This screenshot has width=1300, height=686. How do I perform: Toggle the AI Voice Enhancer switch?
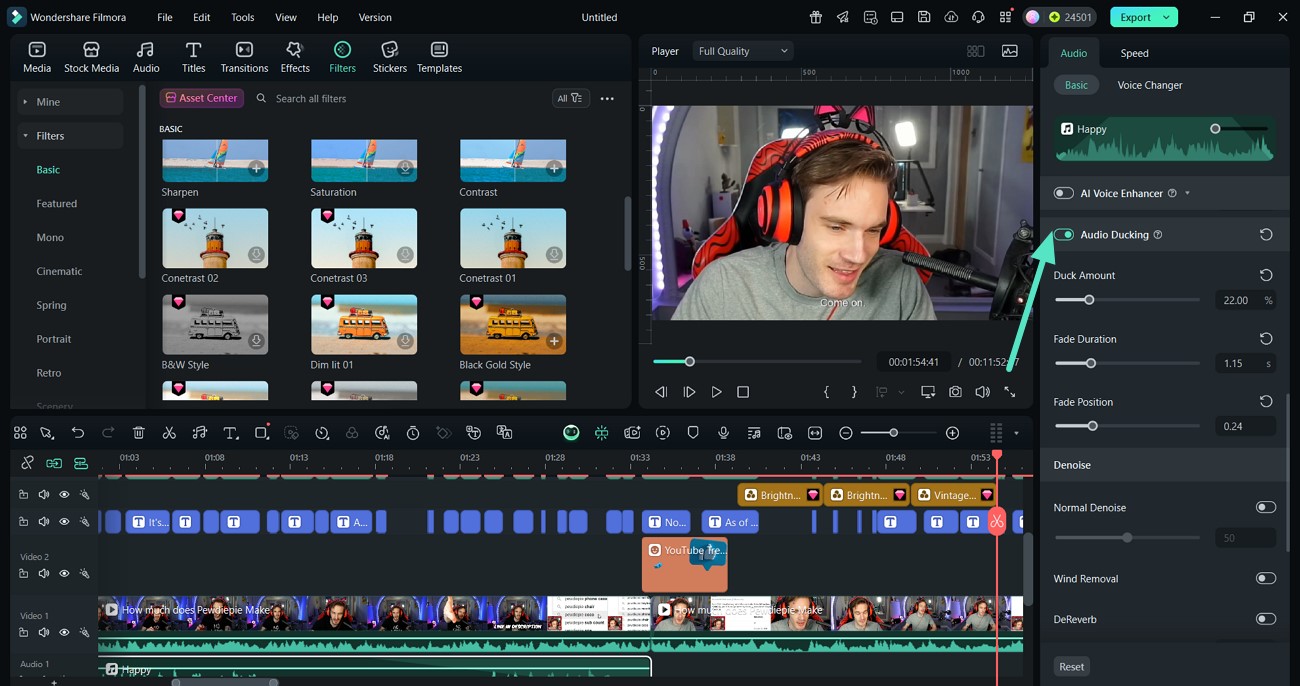[1063, 193]
